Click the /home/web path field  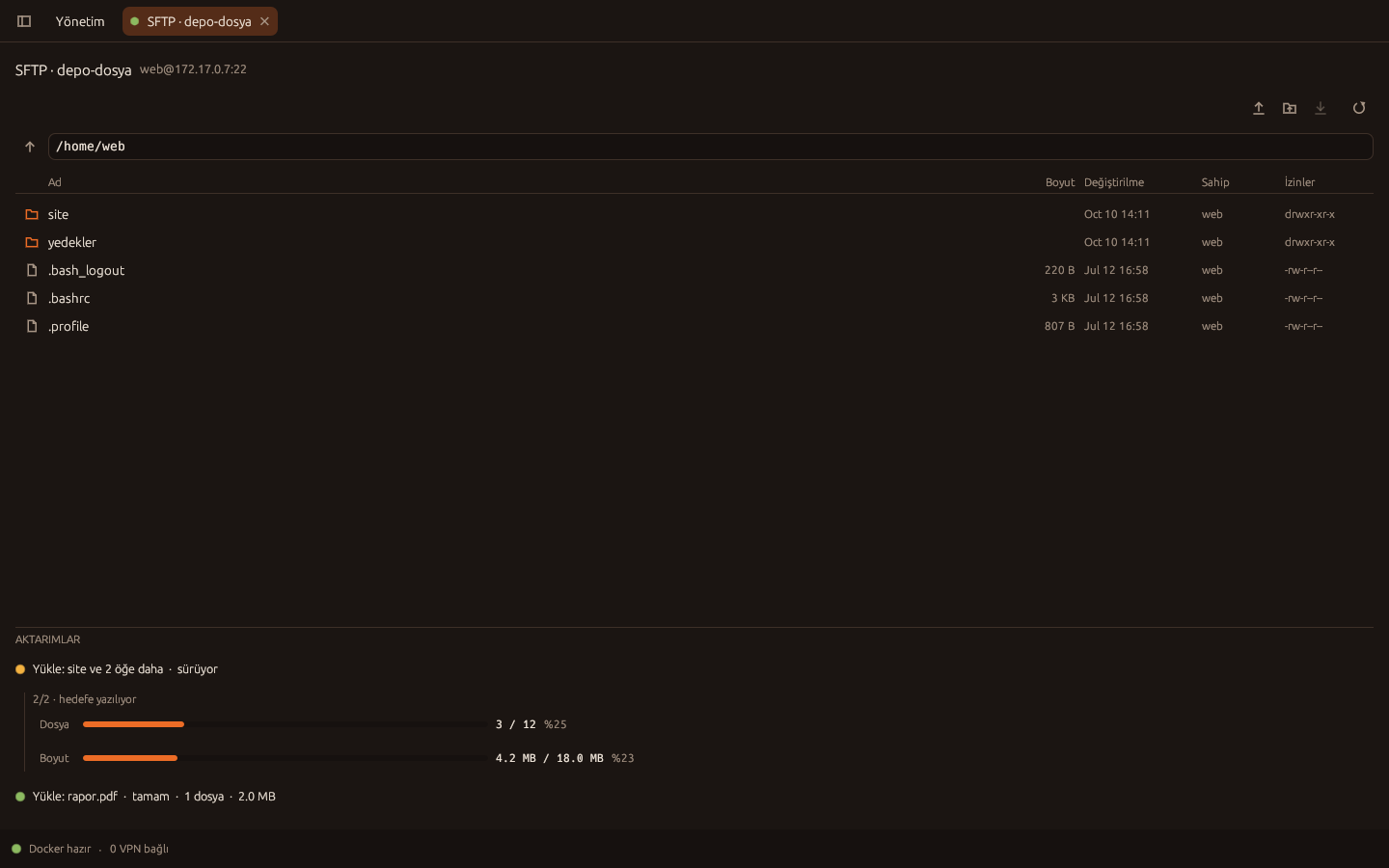[x=710, y=147]
